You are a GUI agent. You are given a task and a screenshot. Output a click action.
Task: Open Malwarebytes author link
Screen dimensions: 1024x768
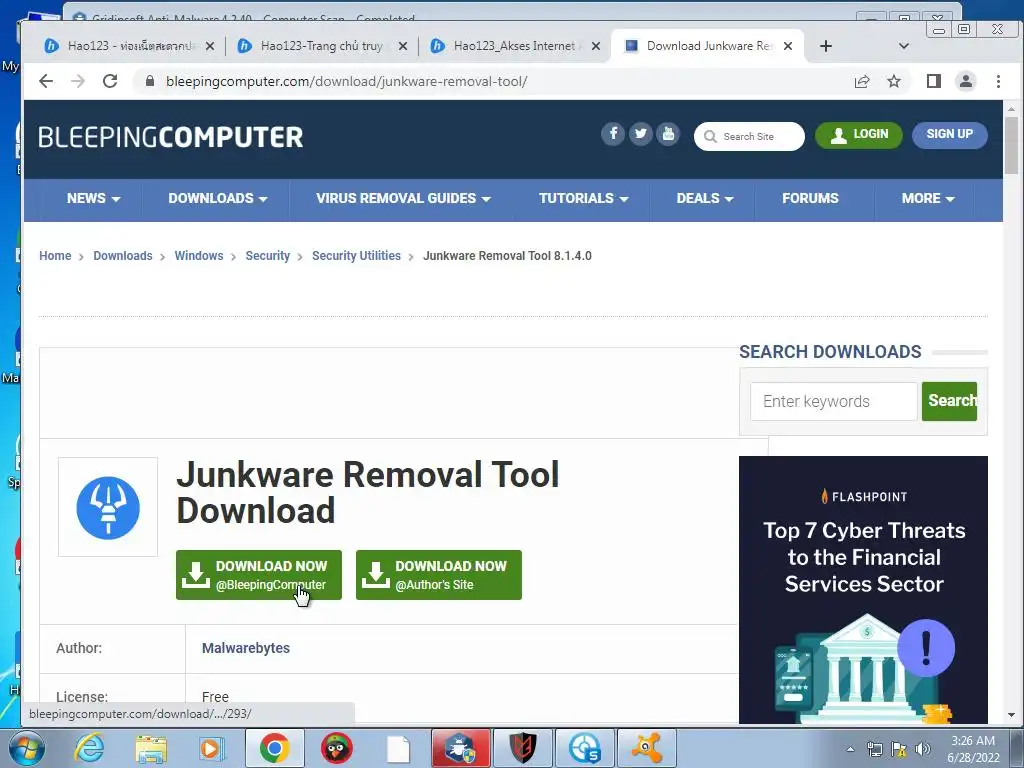[246, 648]
